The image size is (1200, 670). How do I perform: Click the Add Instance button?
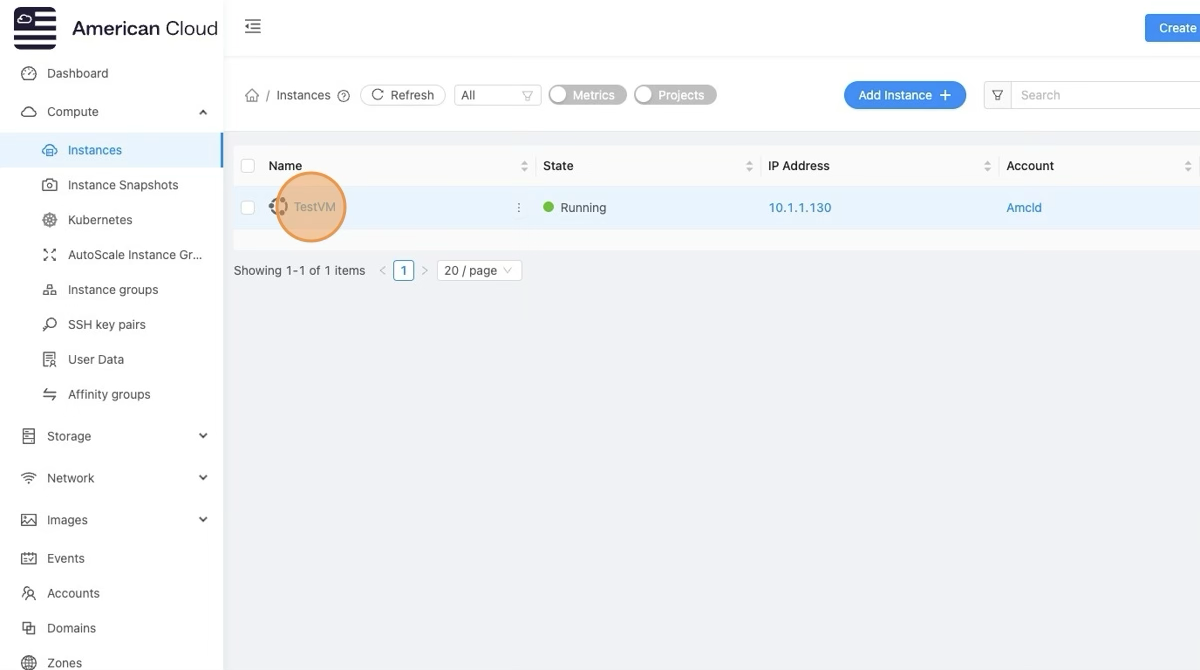point(904,95)
